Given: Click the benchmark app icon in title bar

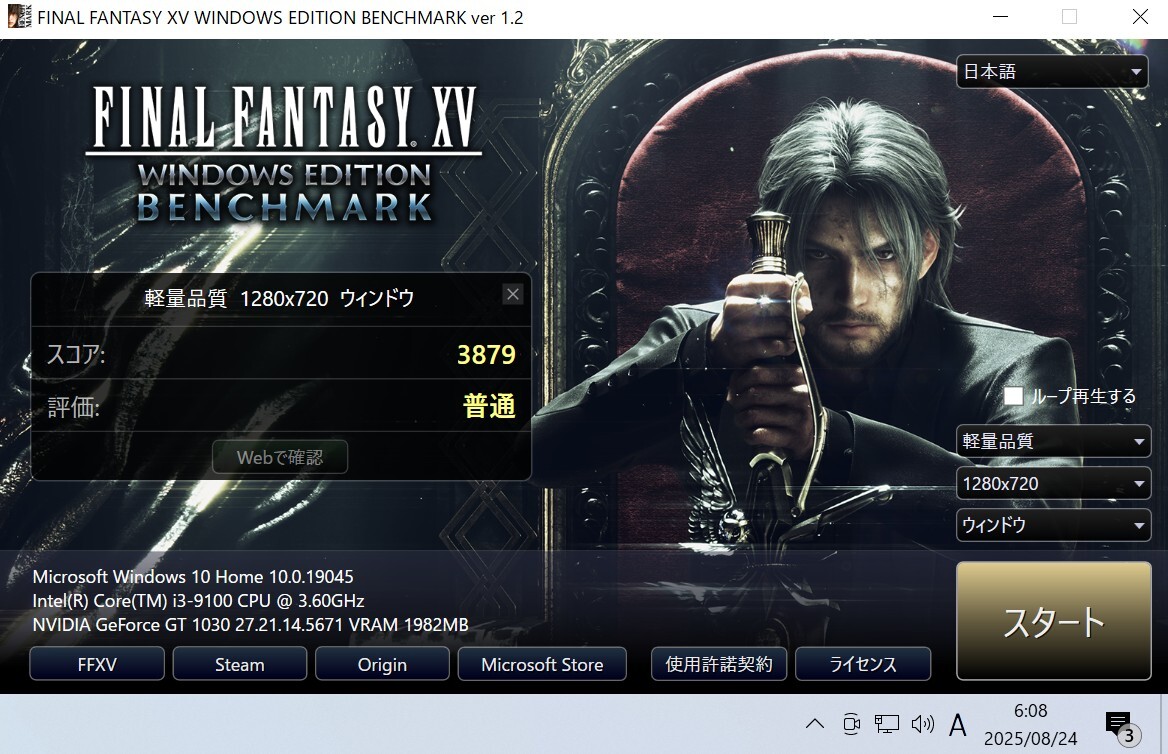Looking at the screenshot, I should coord(19,16).
